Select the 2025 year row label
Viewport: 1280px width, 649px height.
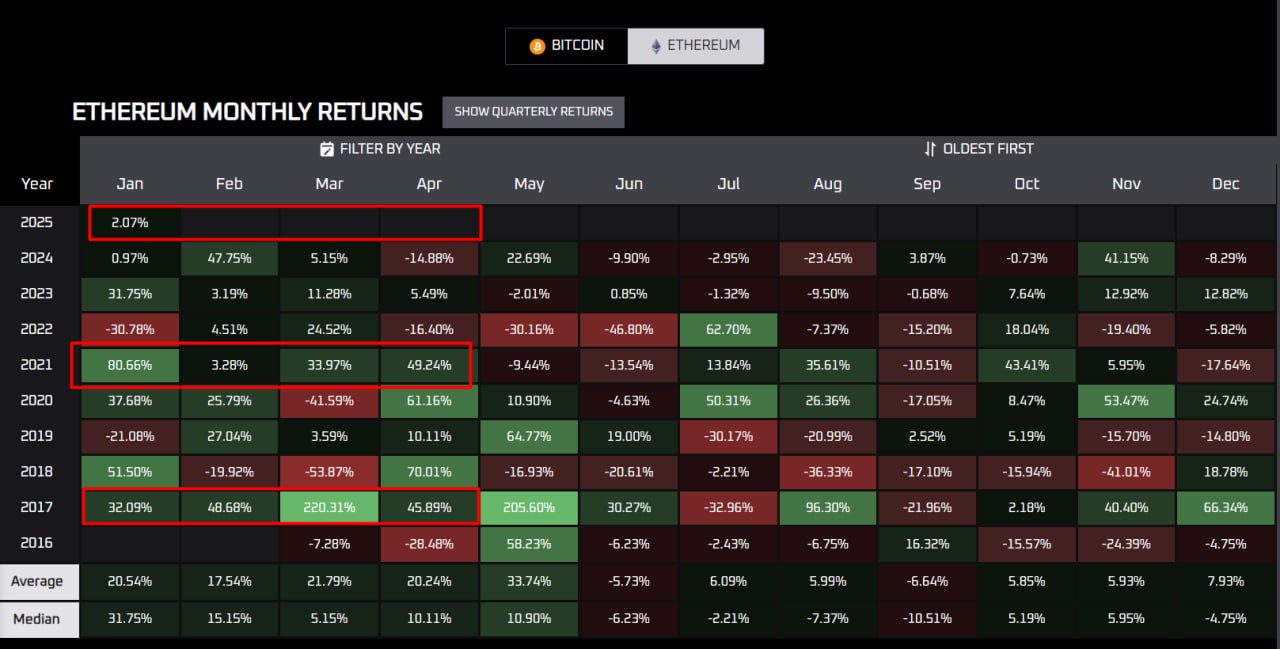[37, 222]
